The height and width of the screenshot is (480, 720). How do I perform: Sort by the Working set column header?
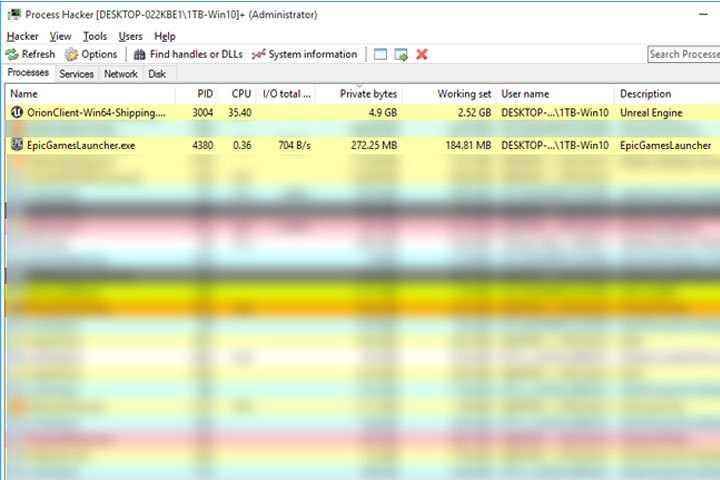(x=449, y=94)
